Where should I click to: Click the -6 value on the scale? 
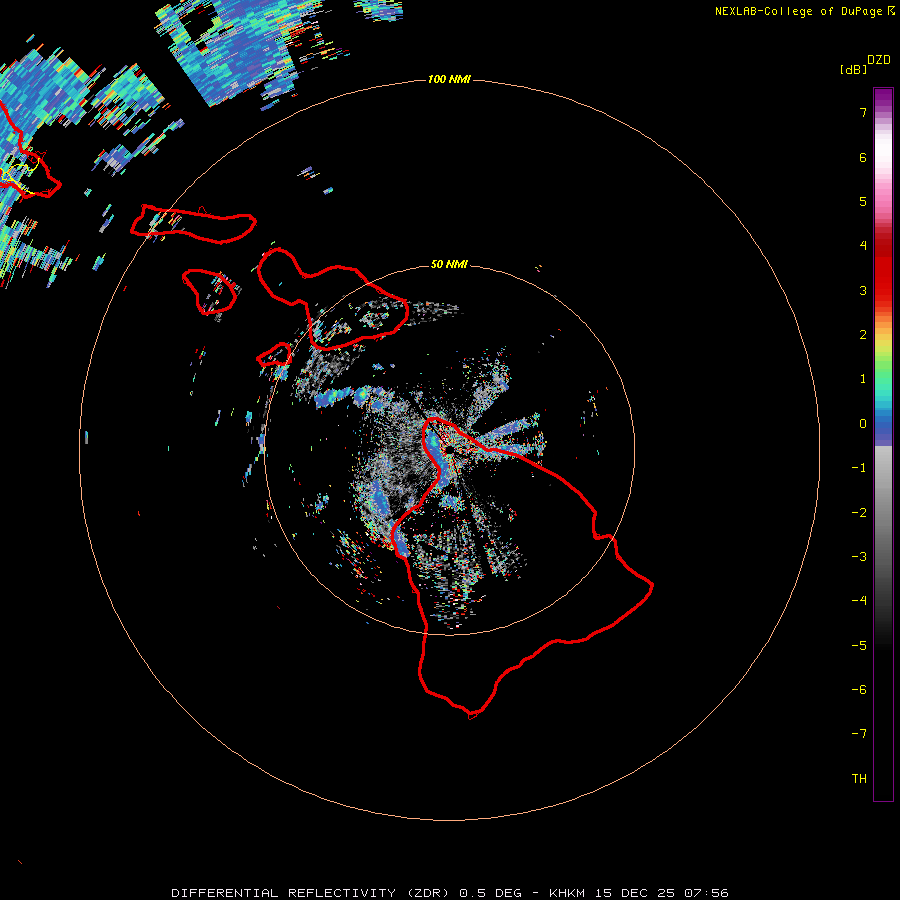859,689
